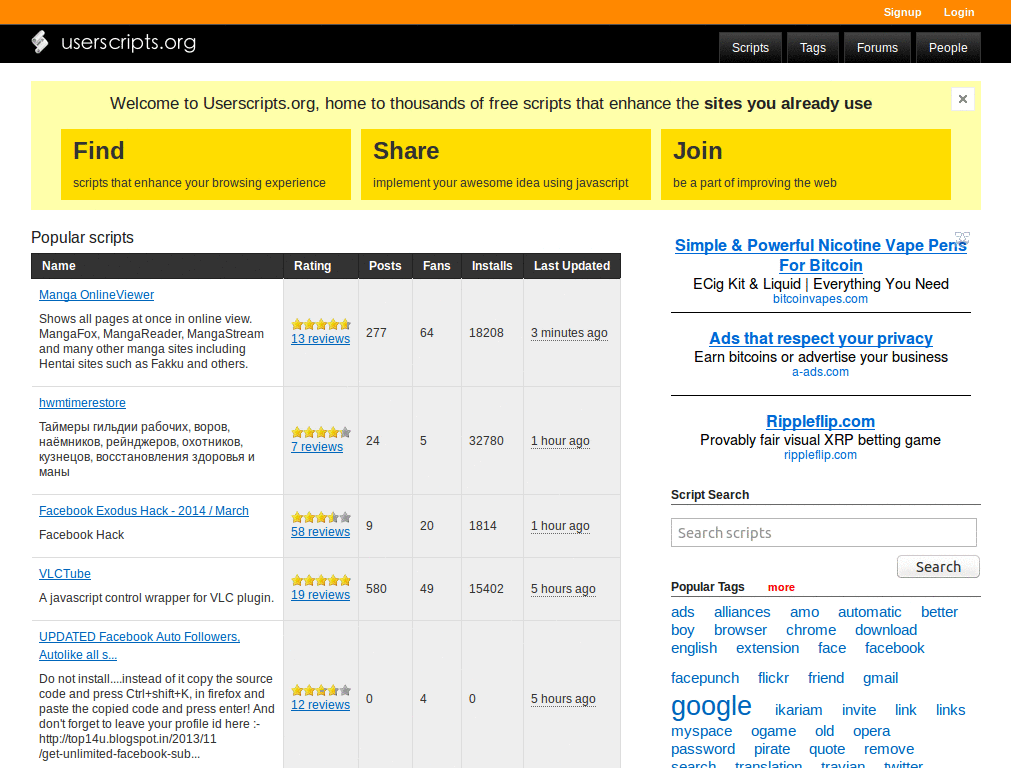Open rippleflip.com small link

pyautogui.click(x=820, y=455)
